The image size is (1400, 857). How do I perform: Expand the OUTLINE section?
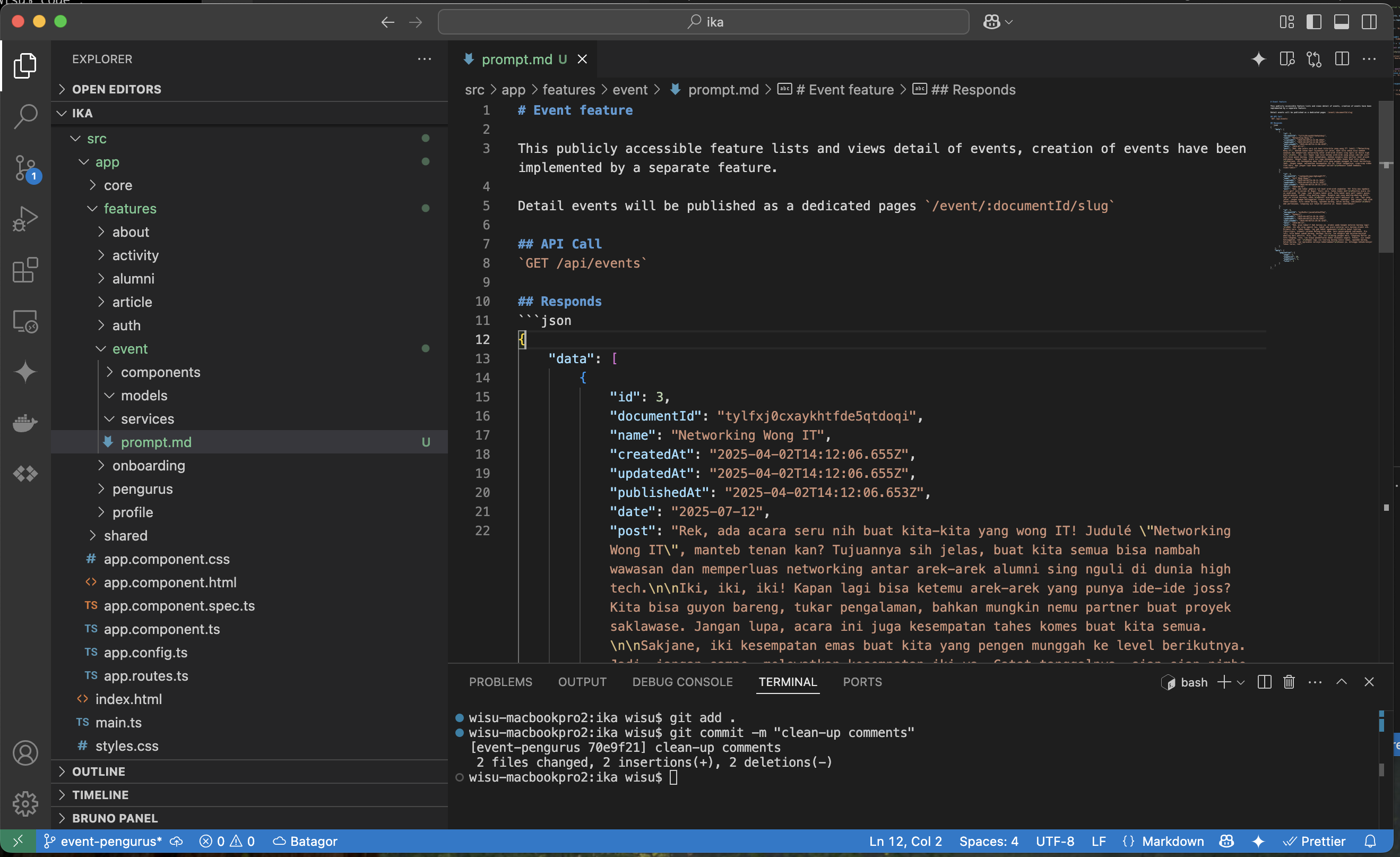click(x=249, y=771)
